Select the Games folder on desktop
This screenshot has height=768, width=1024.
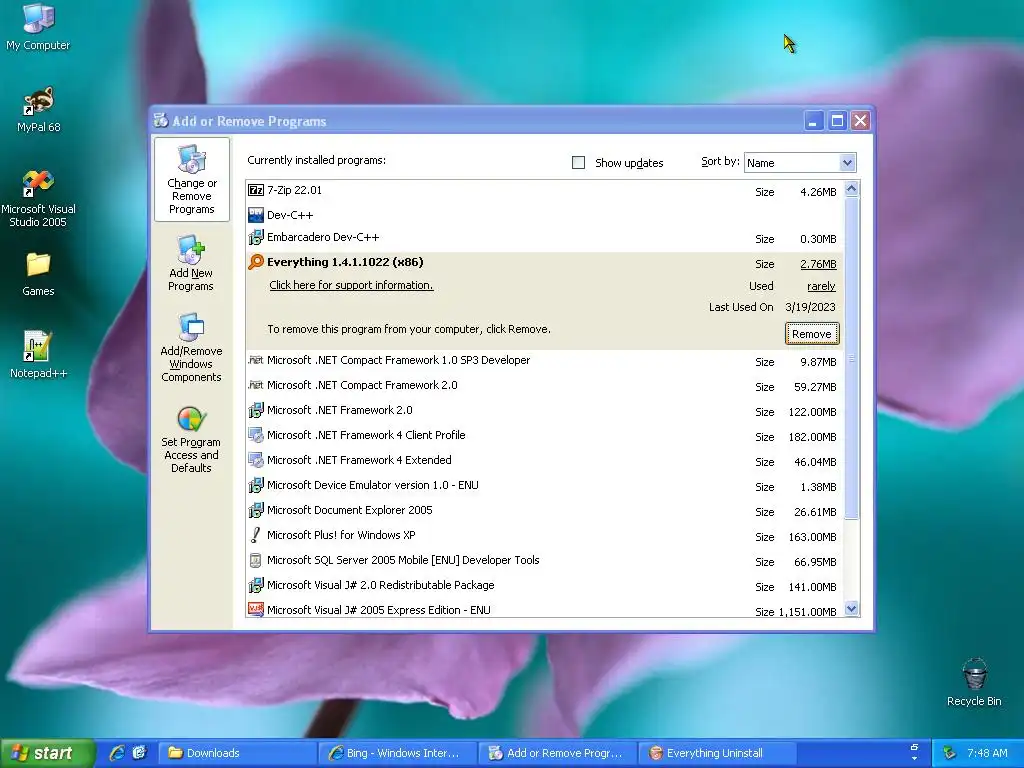pyautogui.click(x=38, y=274)
